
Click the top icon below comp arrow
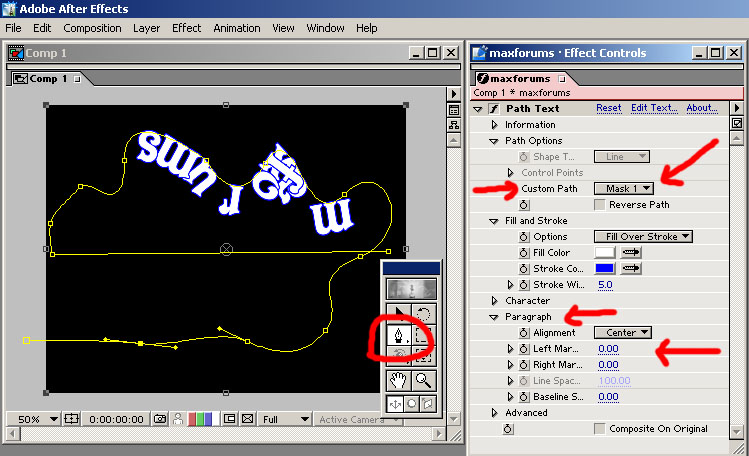454,110
